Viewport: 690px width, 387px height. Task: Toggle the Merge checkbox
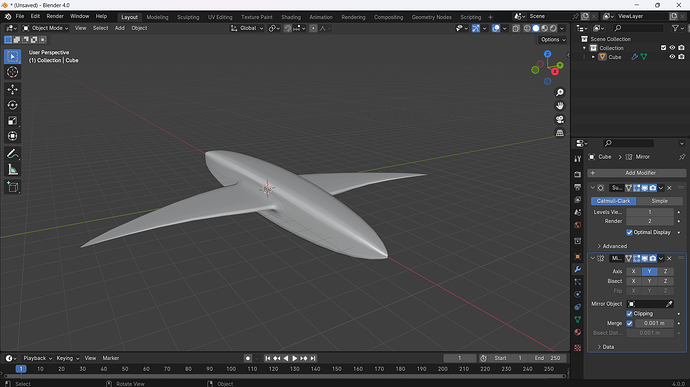click(x=629, y=323)
